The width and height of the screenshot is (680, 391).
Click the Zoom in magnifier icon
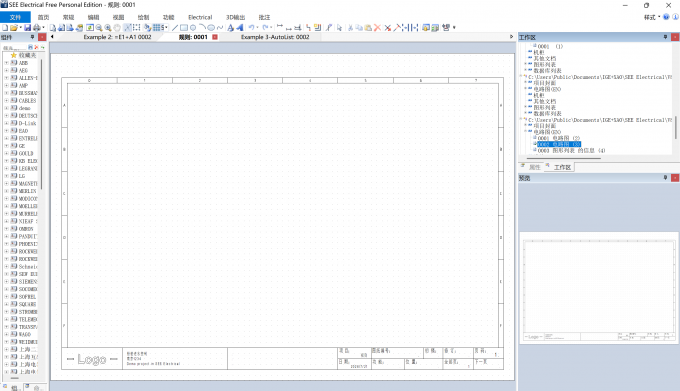point(108,28)
